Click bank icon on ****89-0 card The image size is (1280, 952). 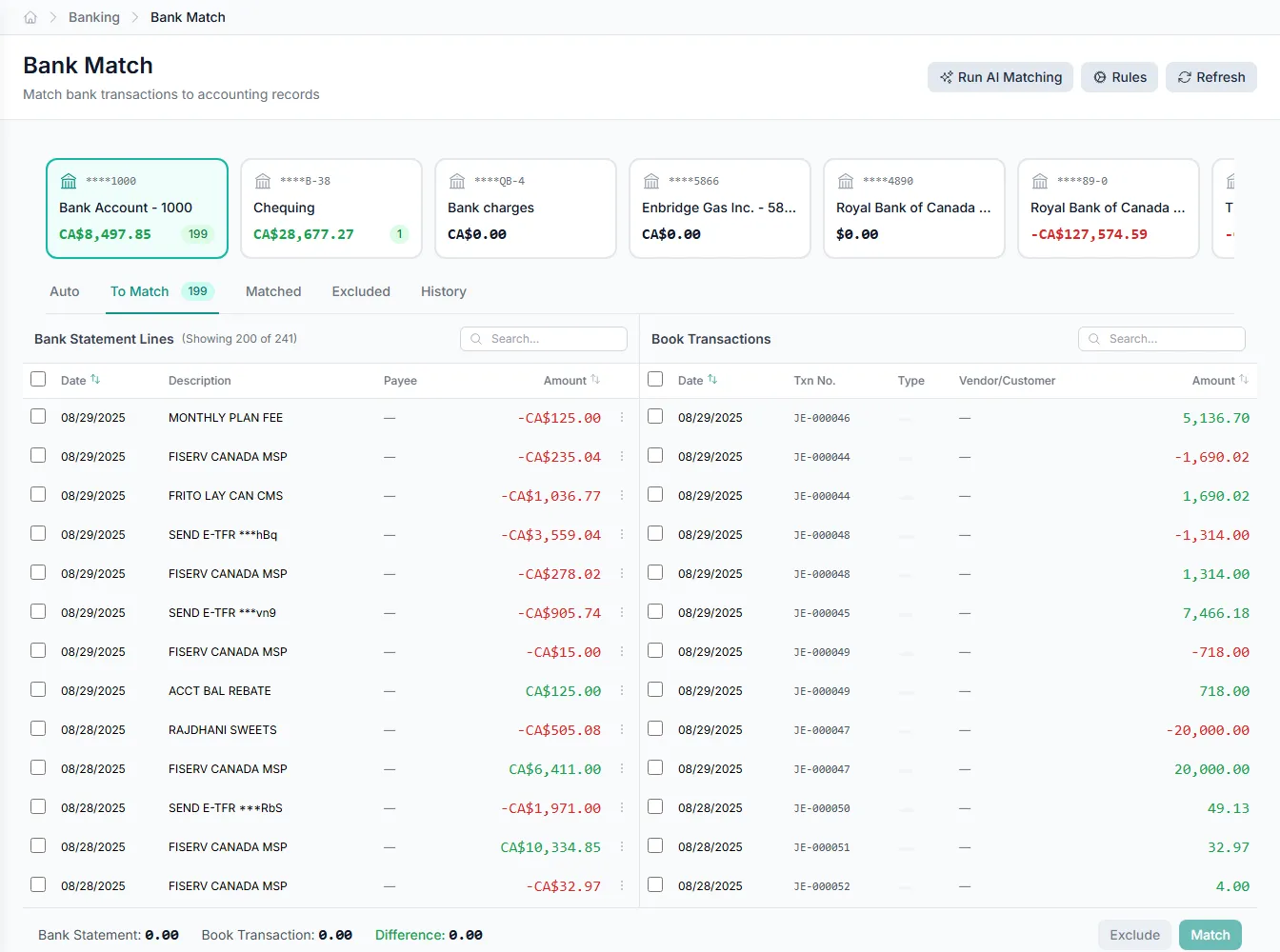(1040, 181)
